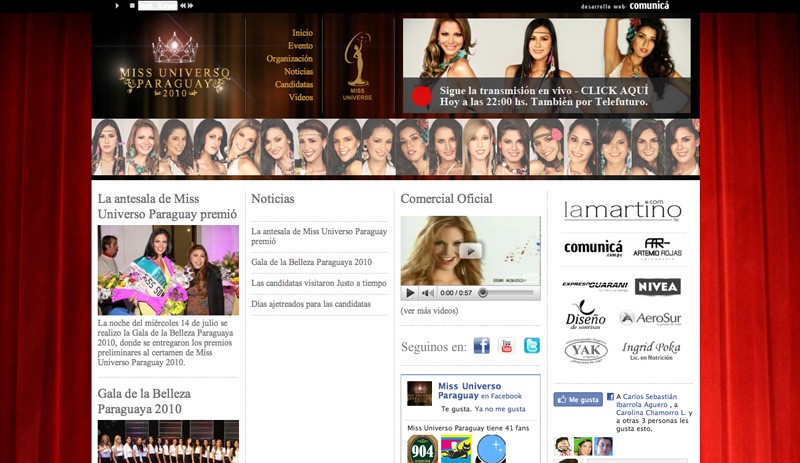Click Miss Universo Paraguay Facebook page title
The image size is (800, 463).
(x=469, y=391)
